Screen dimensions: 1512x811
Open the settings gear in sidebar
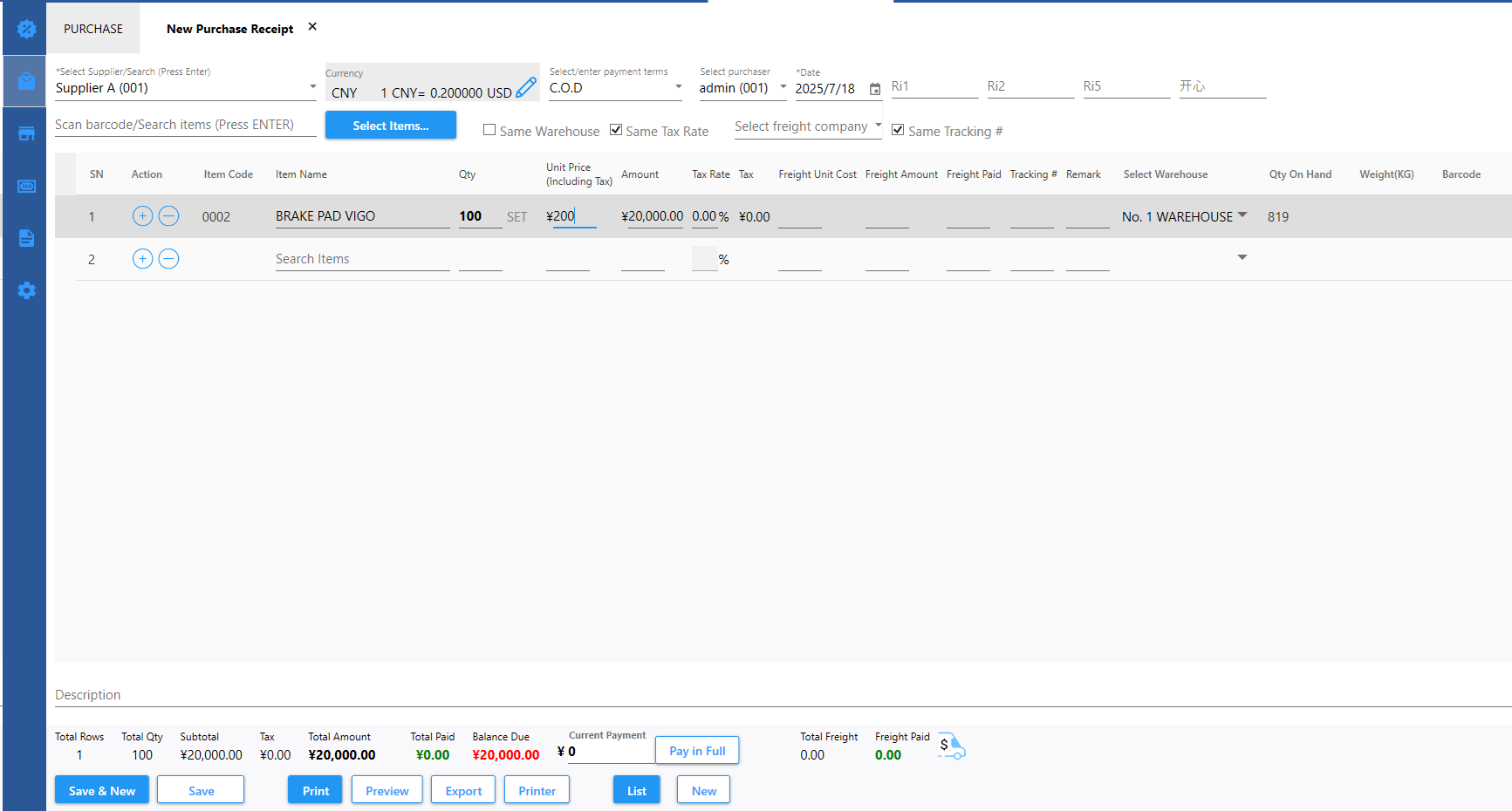point(26,290)
